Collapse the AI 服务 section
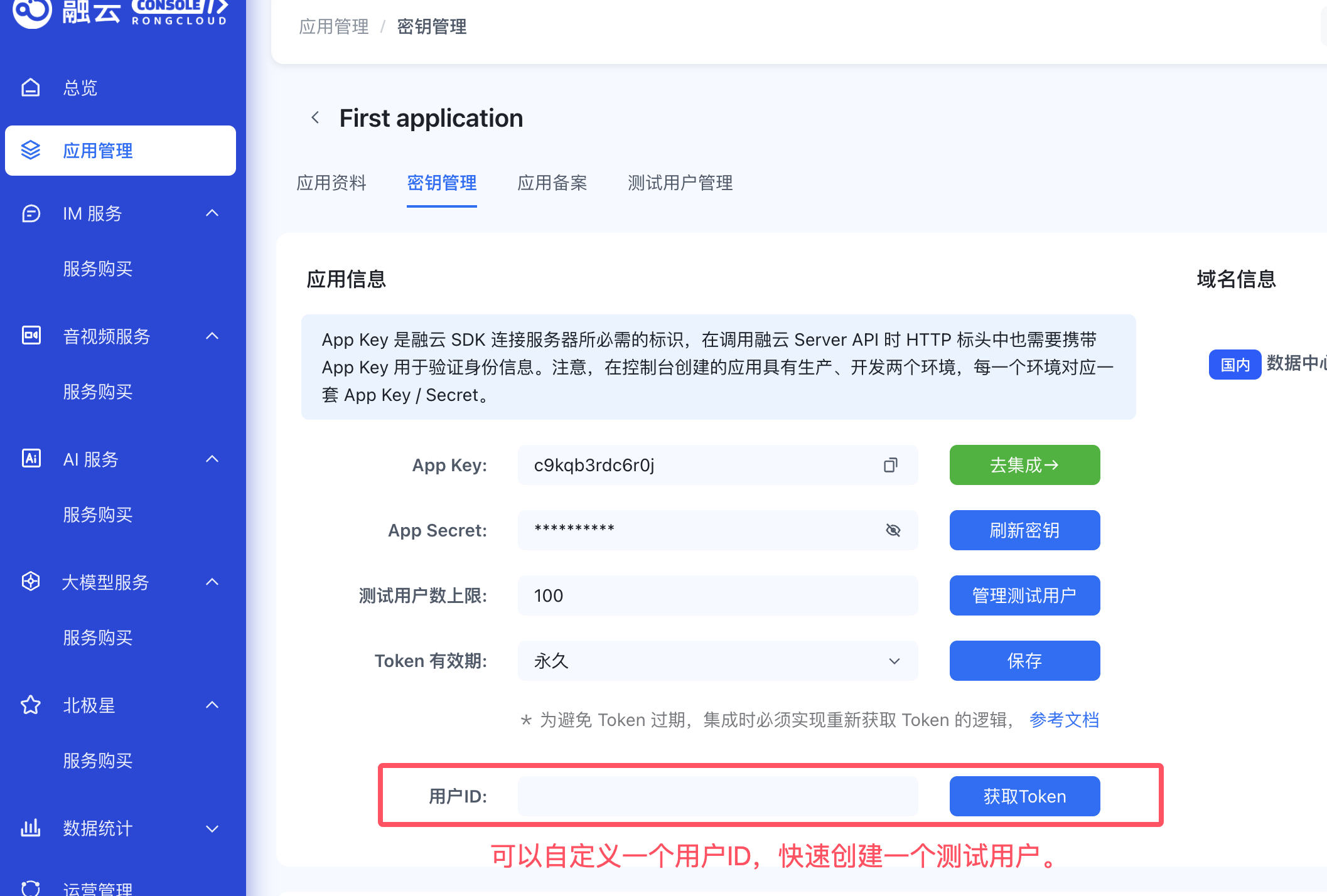 212,459
